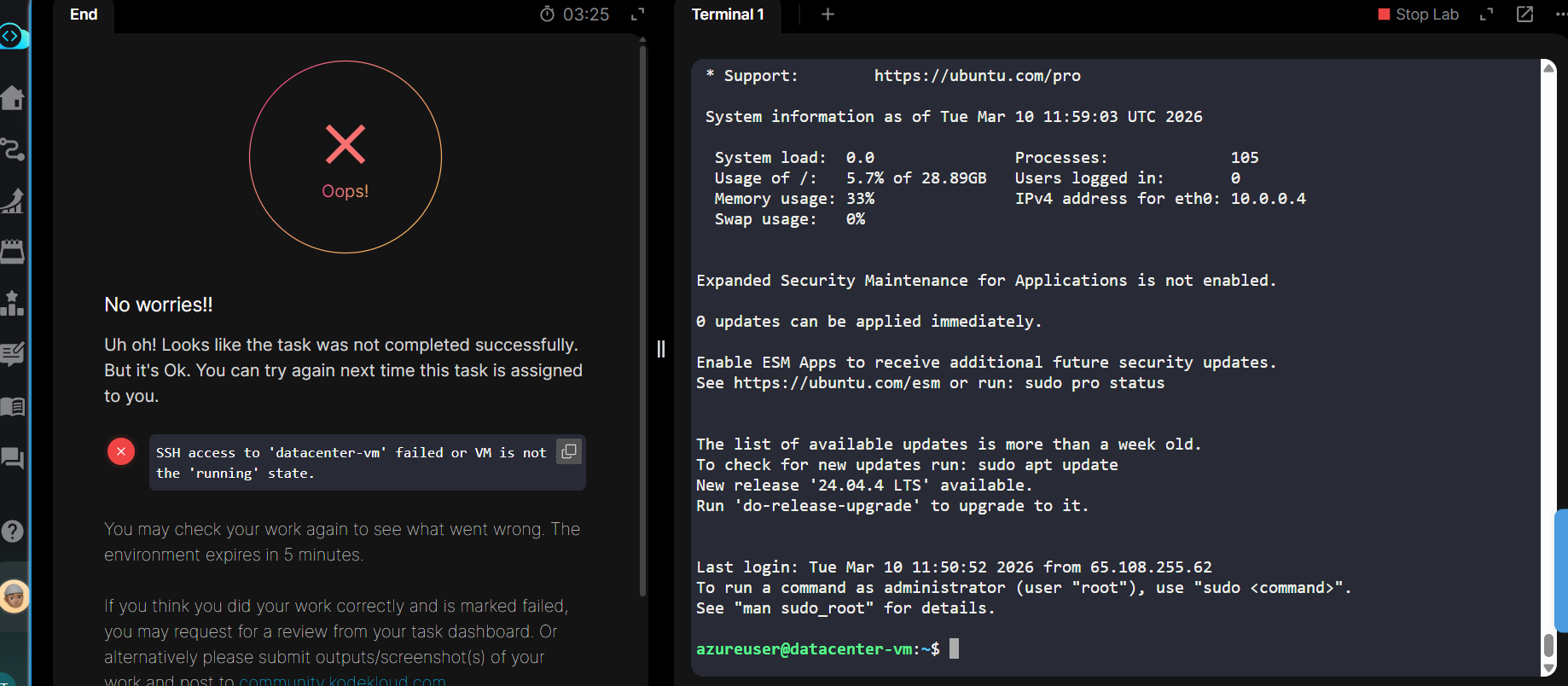1568x686 pixels.
Task: Switch to the Terminal 1 tab
Action: [728, 15]
